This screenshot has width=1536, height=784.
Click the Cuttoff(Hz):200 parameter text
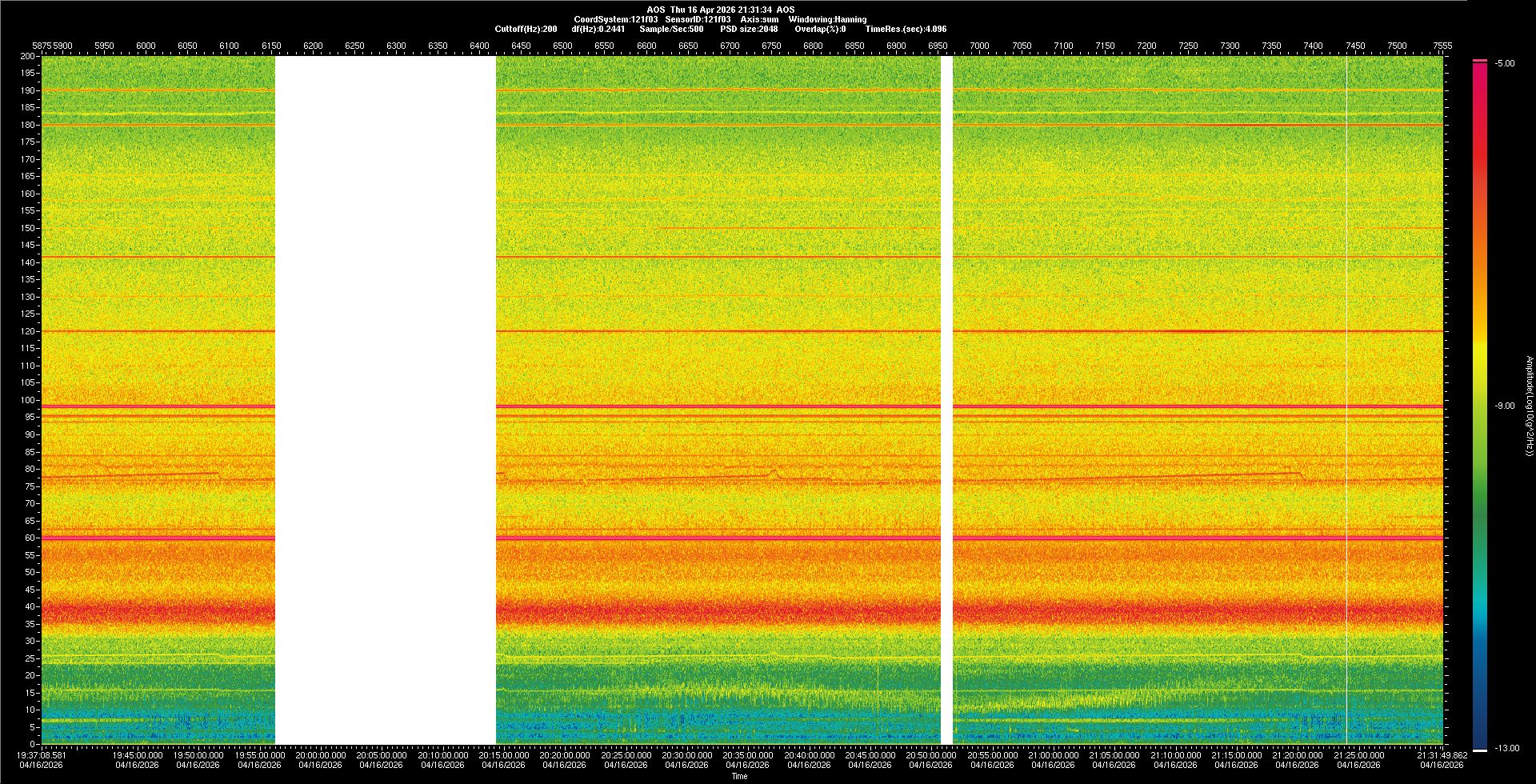[x=526, y=29]
